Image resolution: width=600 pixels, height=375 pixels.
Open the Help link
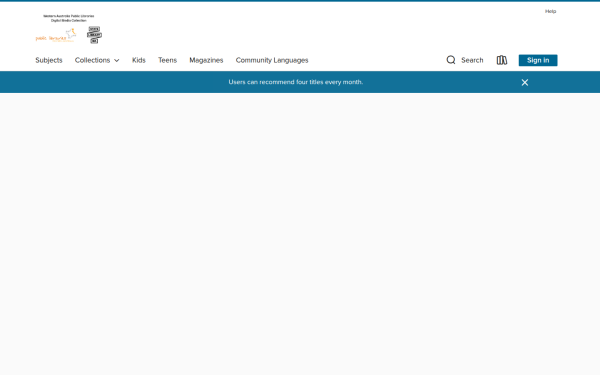[550, 11]
